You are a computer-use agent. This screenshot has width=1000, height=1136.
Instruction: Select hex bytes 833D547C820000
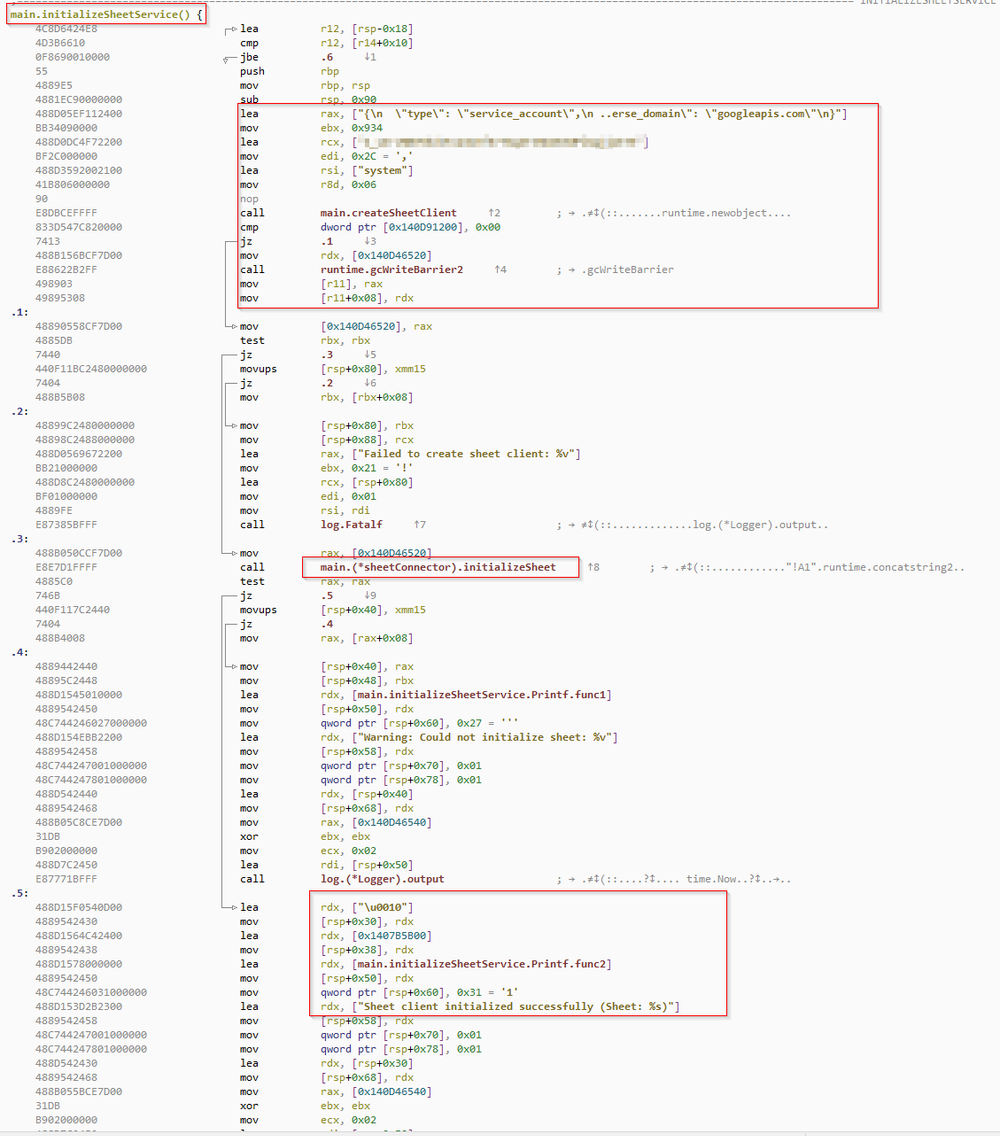[78, 227]
